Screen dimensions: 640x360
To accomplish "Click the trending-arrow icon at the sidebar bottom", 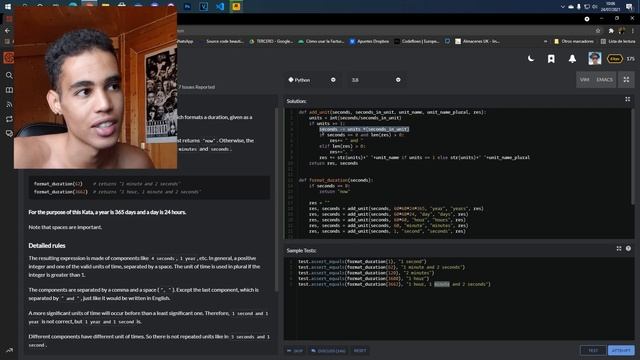I will pyautogui.click(x=9, y=350).
